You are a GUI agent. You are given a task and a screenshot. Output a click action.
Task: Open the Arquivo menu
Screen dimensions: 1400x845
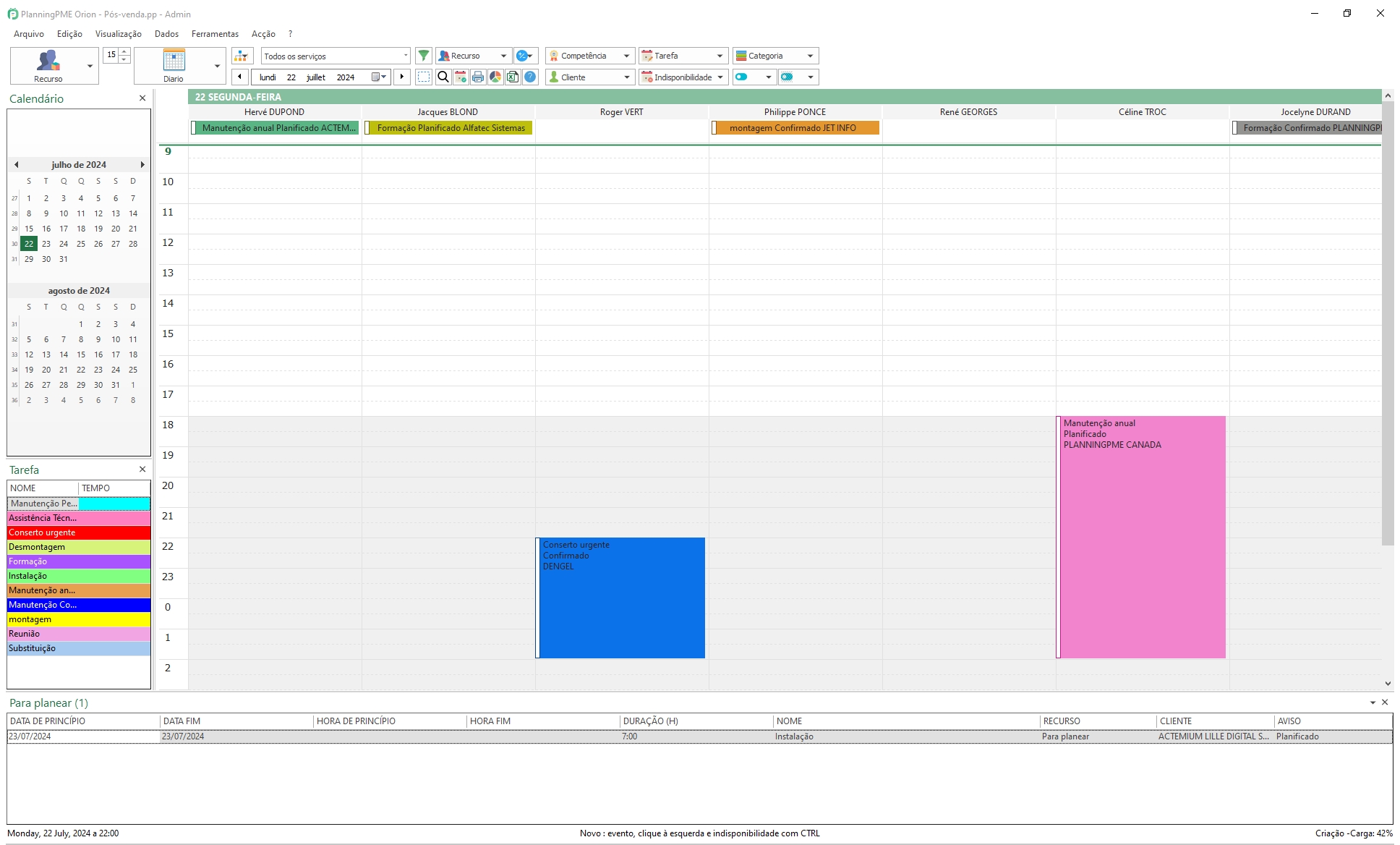point(29,34)
